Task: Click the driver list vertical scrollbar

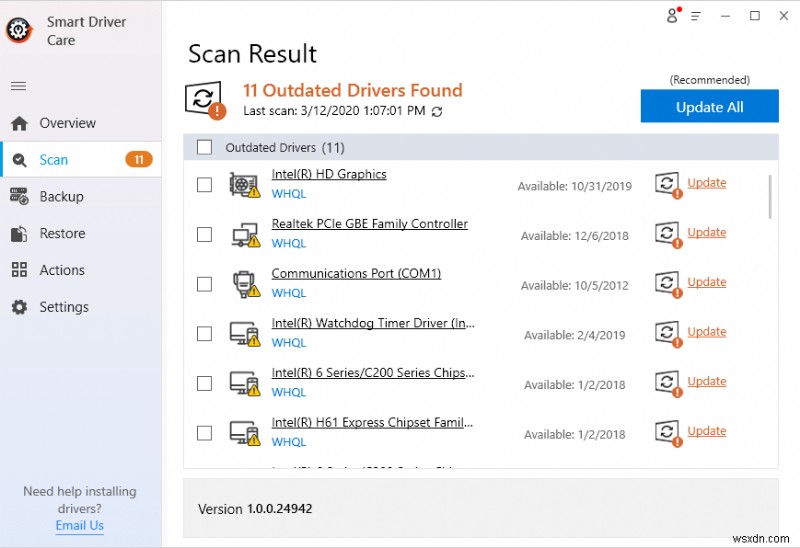Action: (x=770, y=197)
